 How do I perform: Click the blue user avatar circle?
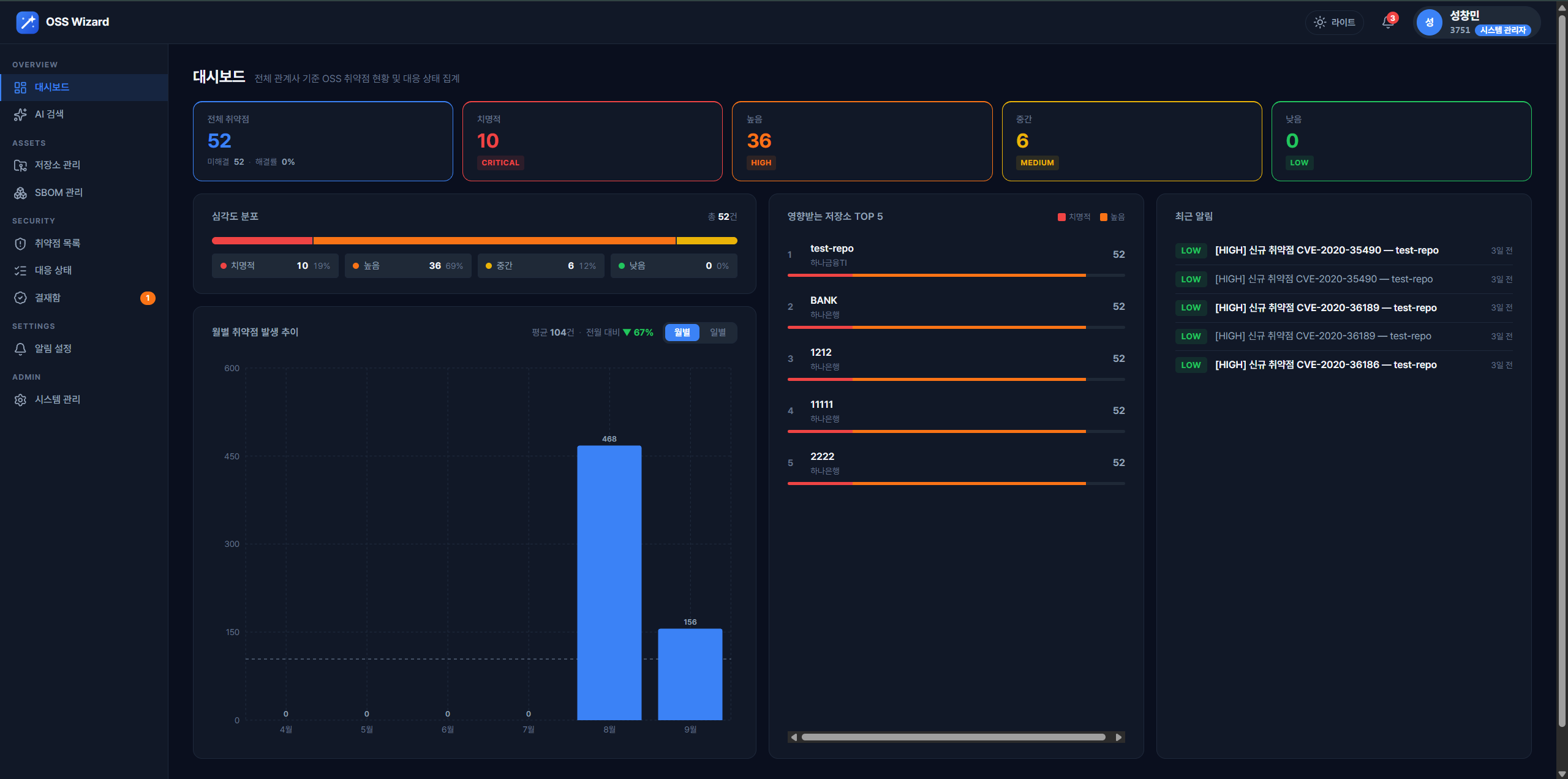[1429, 22]
